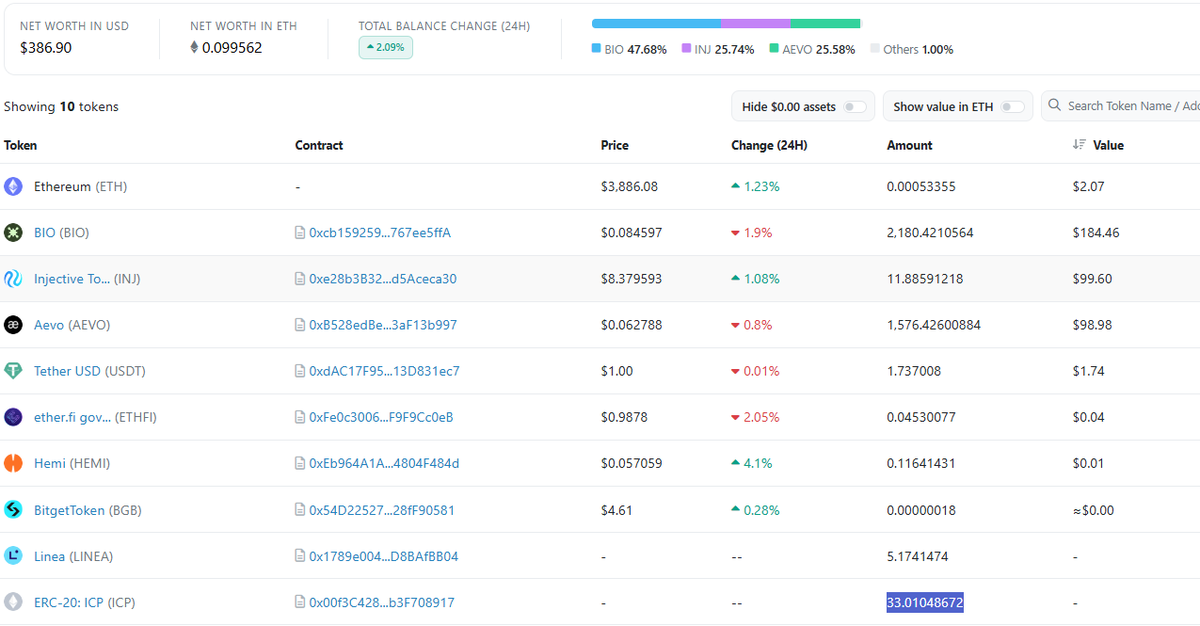This screenshot has width=1200, height=626.
Task: Click the Hemi token logo icon
Action: click(x=13, y=463)
